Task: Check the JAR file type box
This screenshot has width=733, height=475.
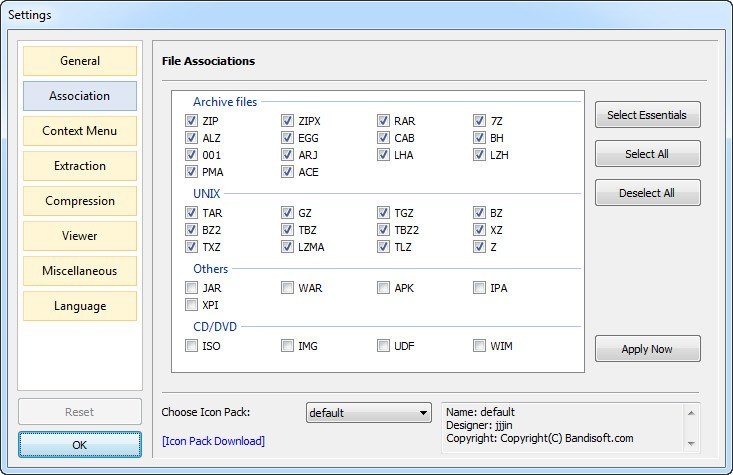Action: [x=192, y=288]
